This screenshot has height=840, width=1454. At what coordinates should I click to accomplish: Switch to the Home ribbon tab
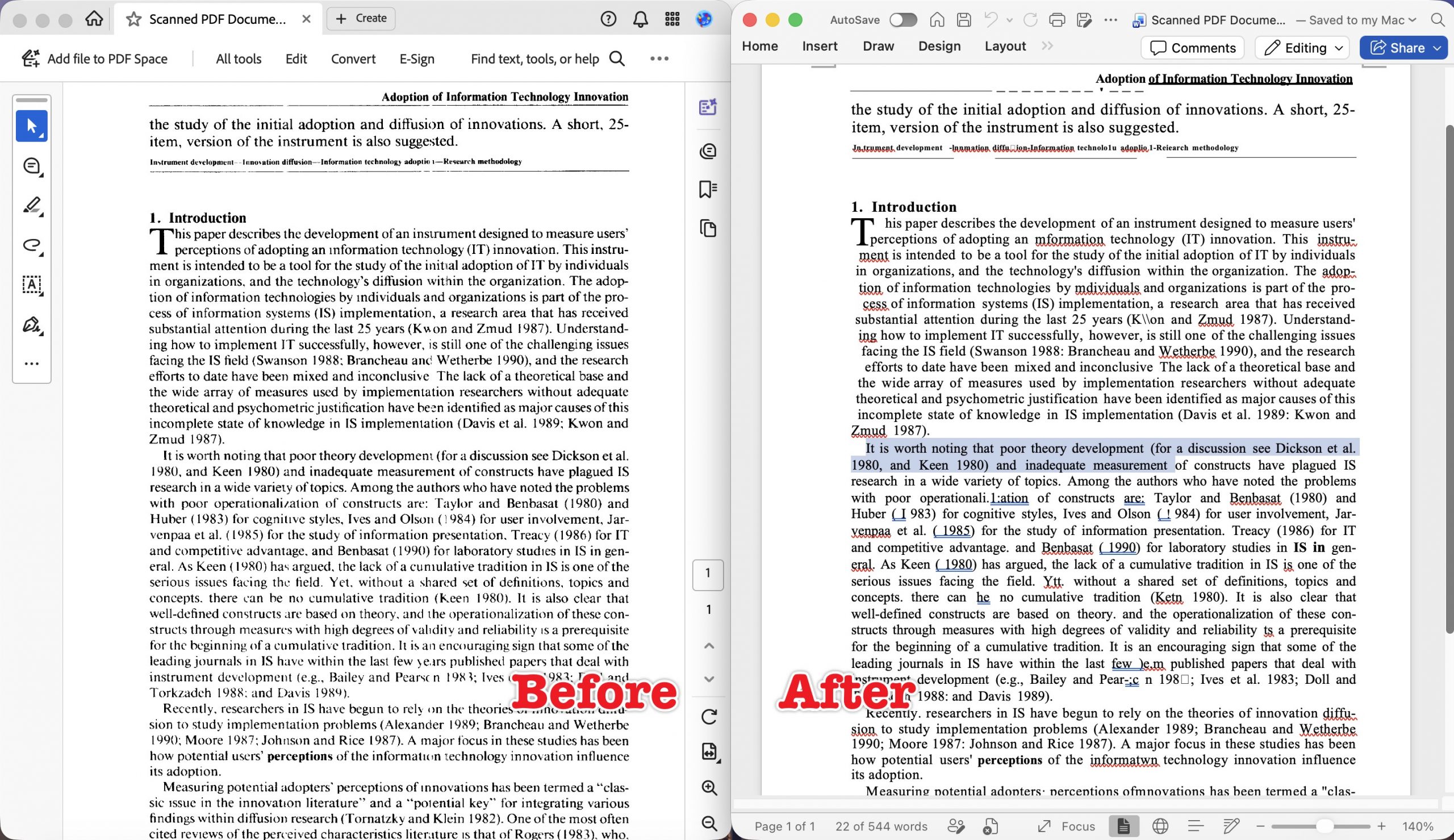click(x=759, y=46)
